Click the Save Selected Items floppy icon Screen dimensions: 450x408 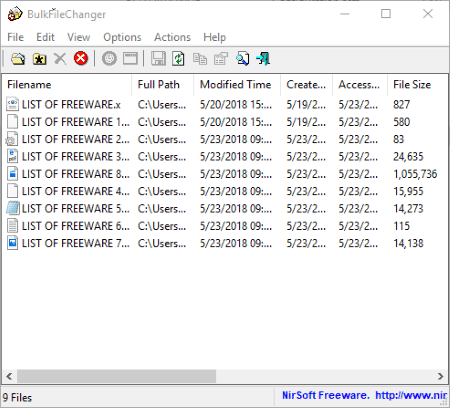[x=158, y=59]
